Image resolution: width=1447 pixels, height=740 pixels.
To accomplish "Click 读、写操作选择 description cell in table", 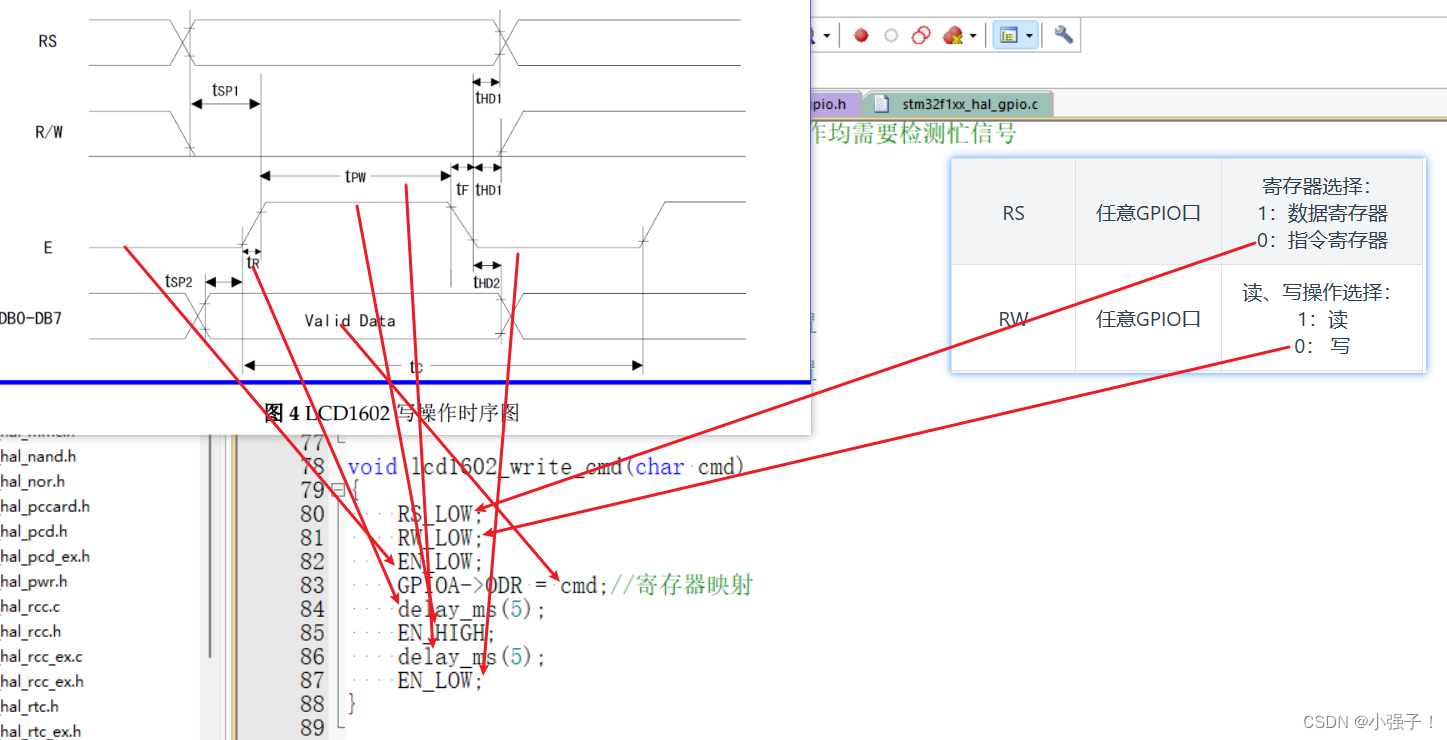I will click(1322, 319).
